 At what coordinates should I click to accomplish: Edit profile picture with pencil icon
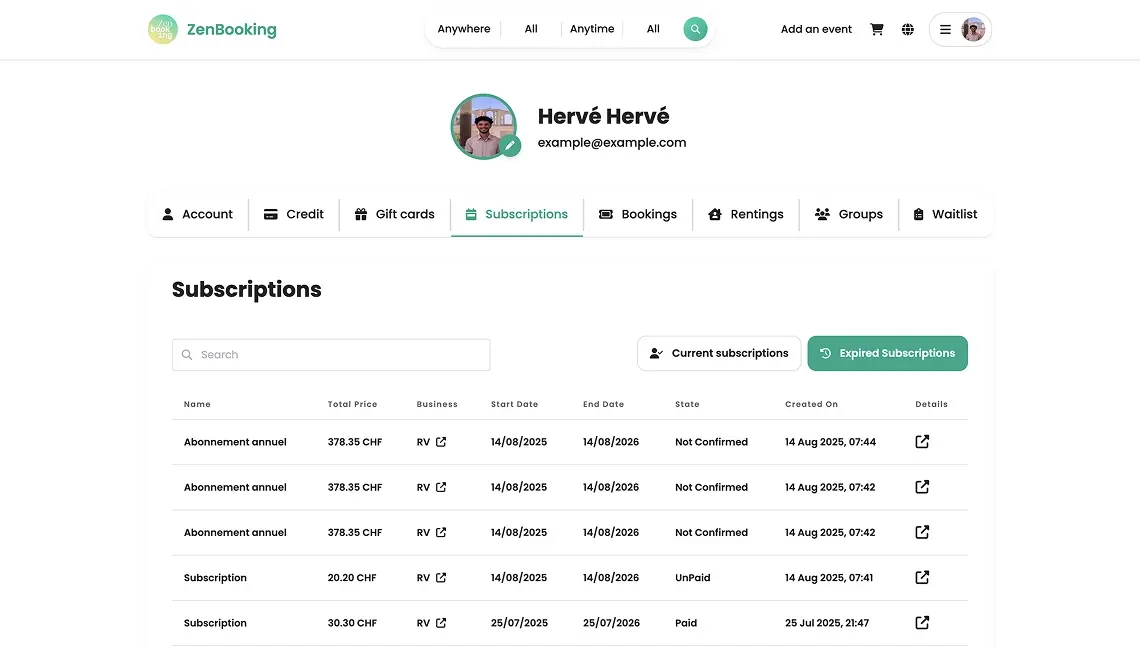pos(510,145)
